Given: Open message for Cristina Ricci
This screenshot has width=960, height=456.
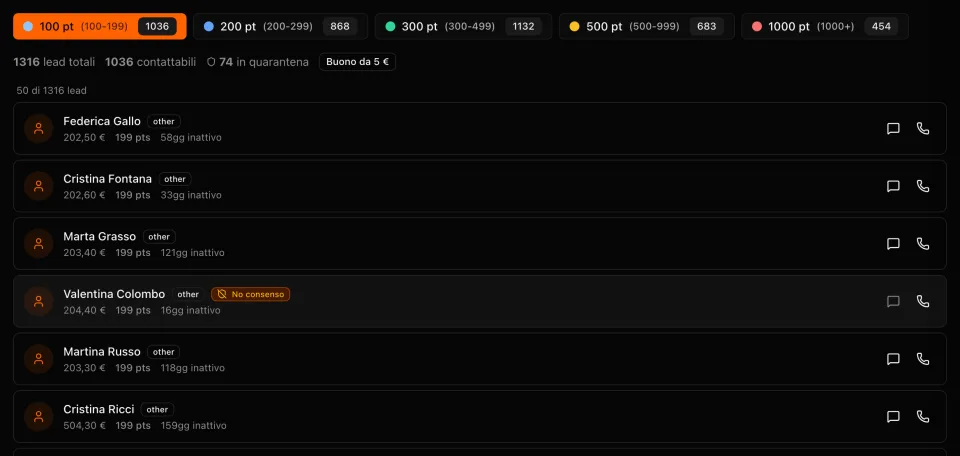Looking at the screenshot, I should pyautogui.click(x=893, y=416).
